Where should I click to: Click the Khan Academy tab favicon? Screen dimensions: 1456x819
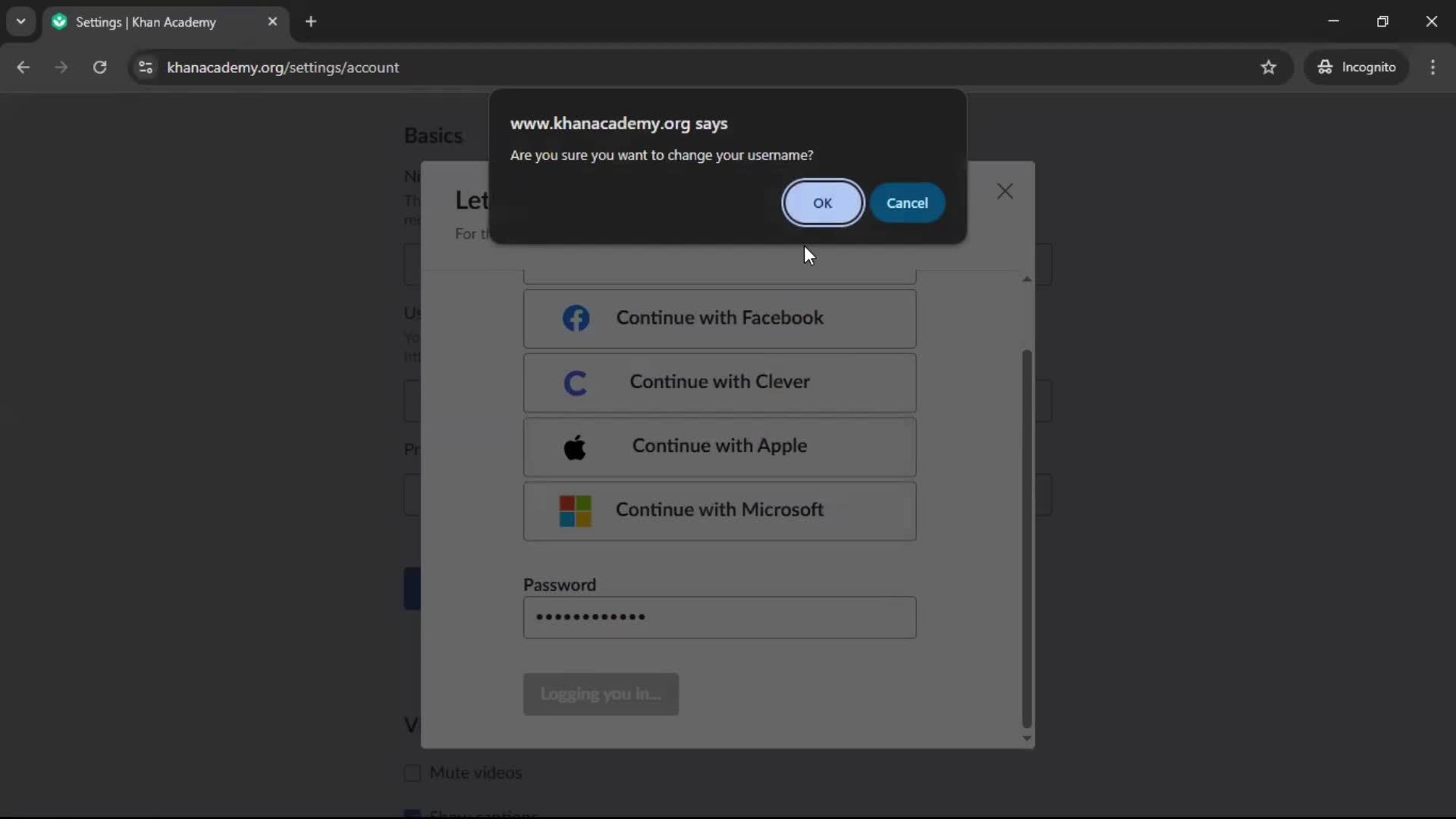59,22
